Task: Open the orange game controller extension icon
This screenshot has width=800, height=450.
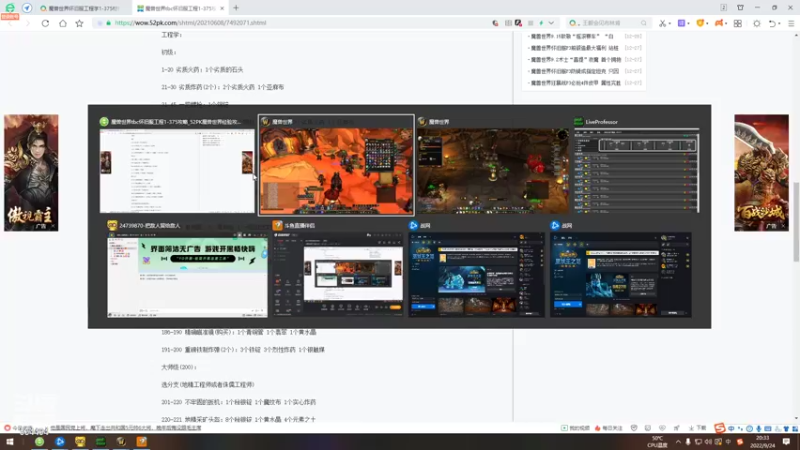Action: pyautogui.click(x=719, y=23)
